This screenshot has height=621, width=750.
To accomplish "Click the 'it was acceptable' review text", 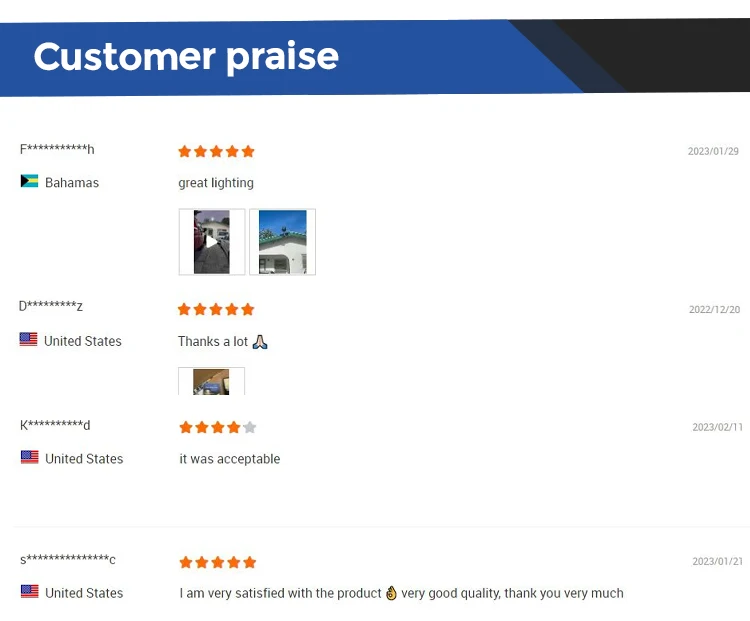I will [229, 459].
